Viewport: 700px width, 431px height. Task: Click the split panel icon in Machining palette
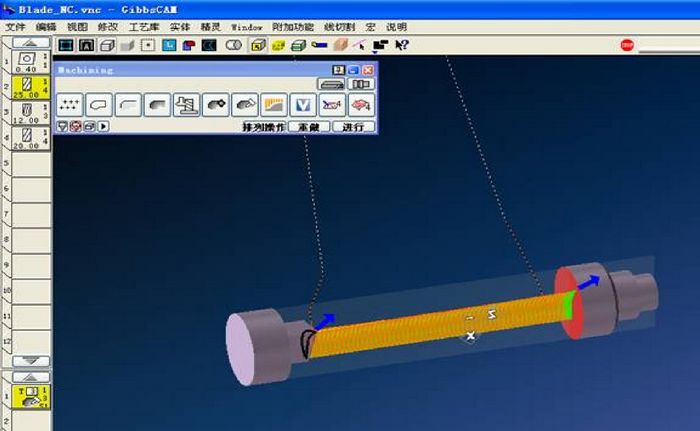click(361, 84)
